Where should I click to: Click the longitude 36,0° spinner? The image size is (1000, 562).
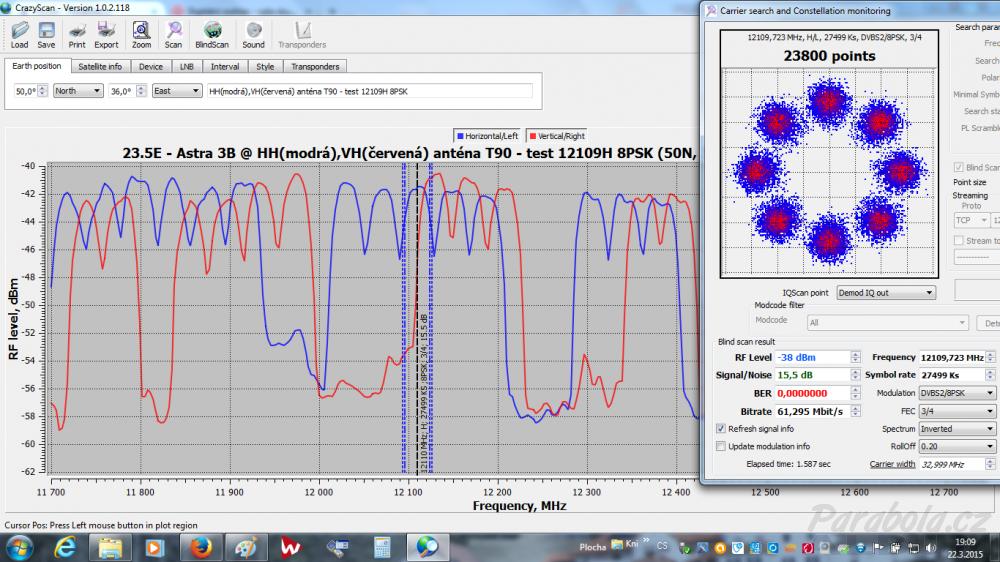coord(141,91)
